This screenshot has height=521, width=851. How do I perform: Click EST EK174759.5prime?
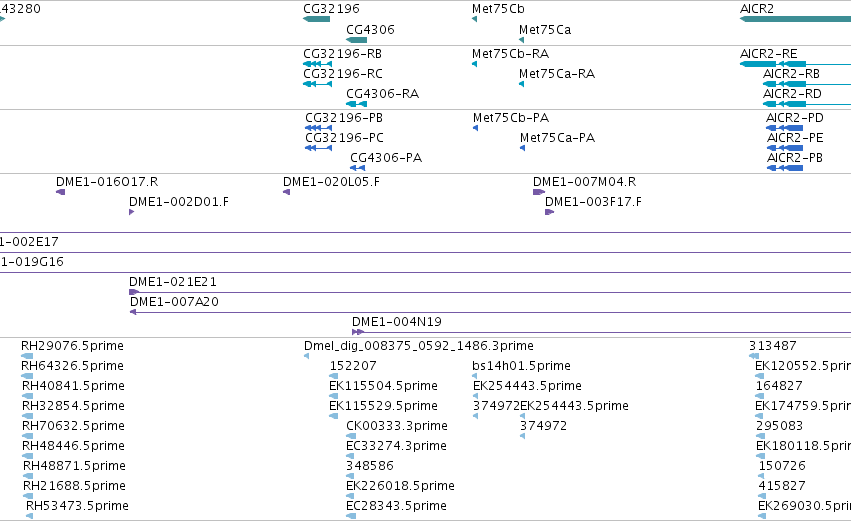click(803, 406)
